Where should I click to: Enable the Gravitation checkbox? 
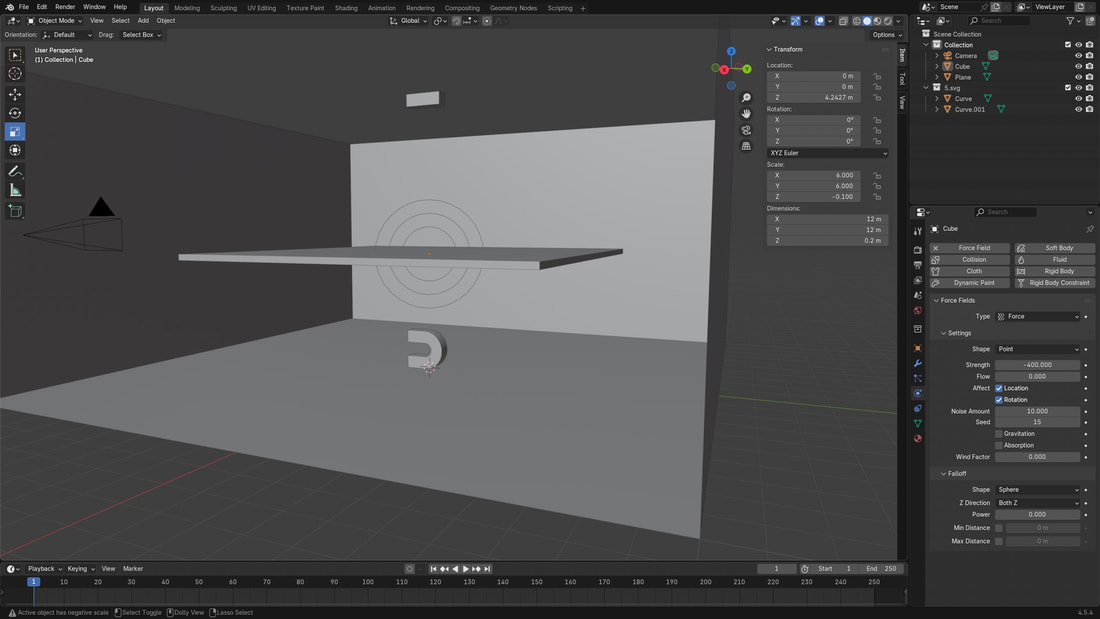(x=999, y=434)
